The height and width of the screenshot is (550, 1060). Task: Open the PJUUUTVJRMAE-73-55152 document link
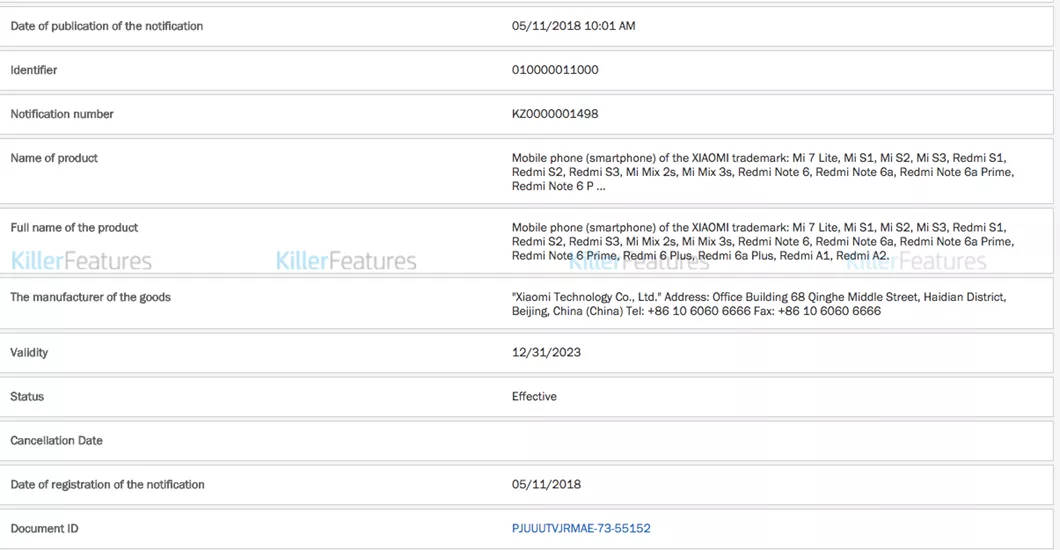(581, 528)
